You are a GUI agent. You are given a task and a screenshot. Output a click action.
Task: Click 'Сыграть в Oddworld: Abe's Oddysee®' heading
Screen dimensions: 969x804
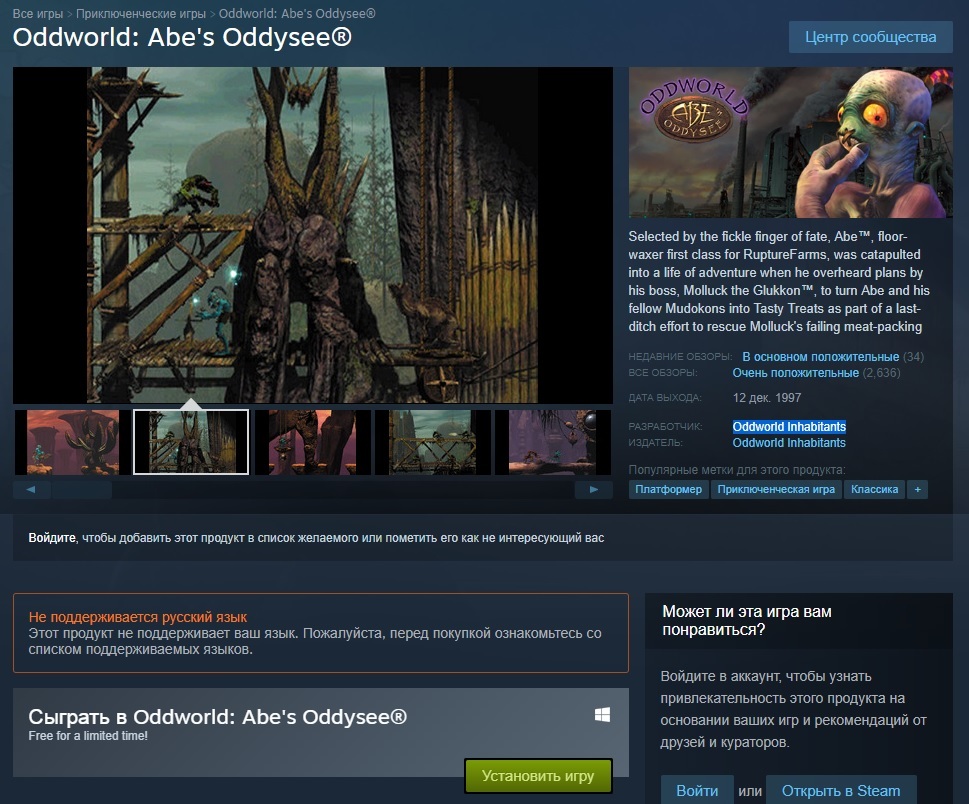218,716
